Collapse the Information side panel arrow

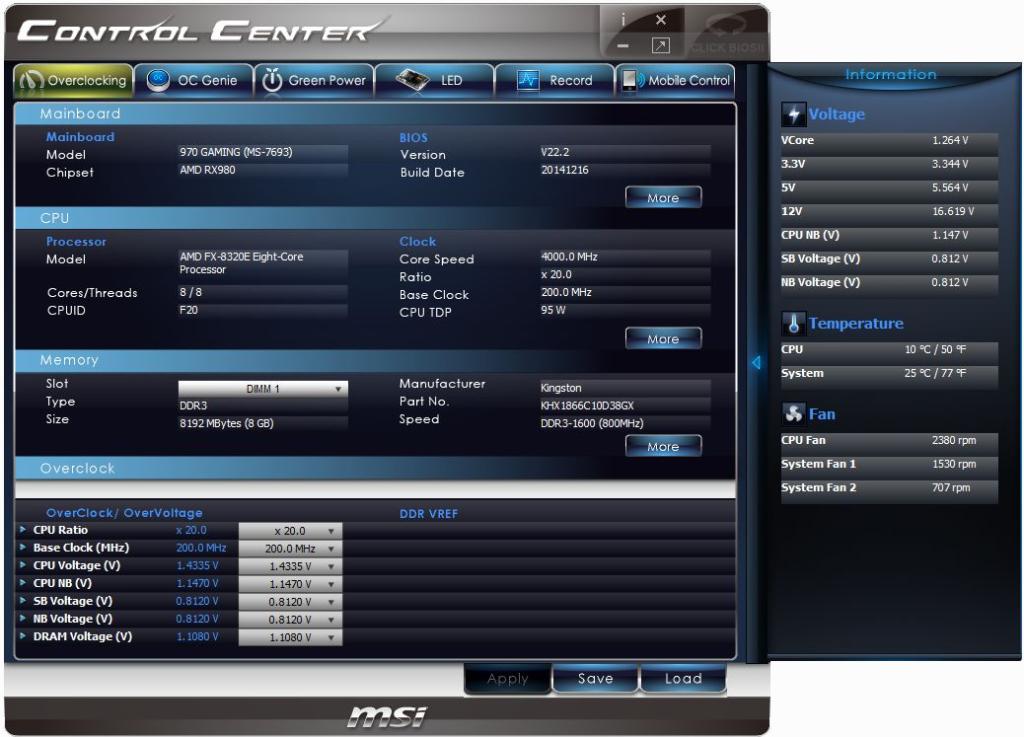pyautogui.click(x=756, y=362)
